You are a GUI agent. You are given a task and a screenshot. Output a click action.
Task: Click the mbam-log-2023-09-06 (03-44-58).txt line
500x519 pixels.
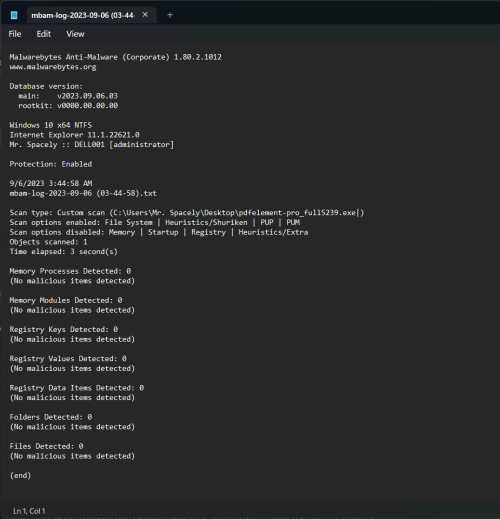[x=83, y=193]
